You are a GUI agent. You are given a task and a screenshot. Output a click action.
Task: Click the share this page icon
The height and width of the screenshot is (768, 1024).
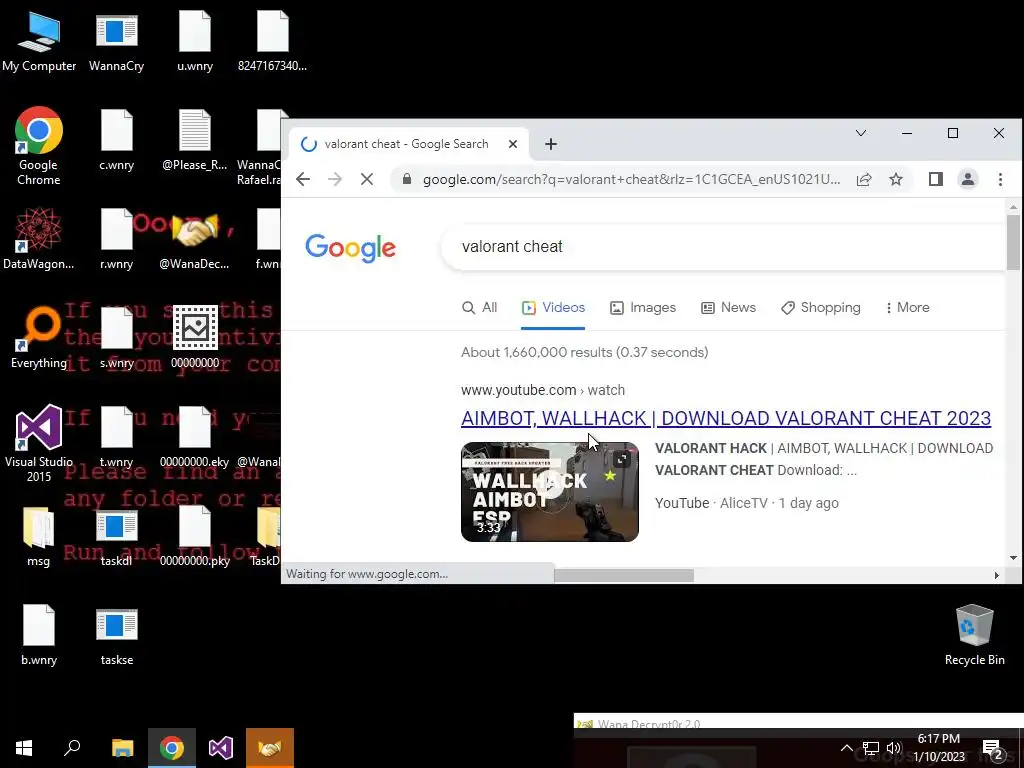click(864, 179)
